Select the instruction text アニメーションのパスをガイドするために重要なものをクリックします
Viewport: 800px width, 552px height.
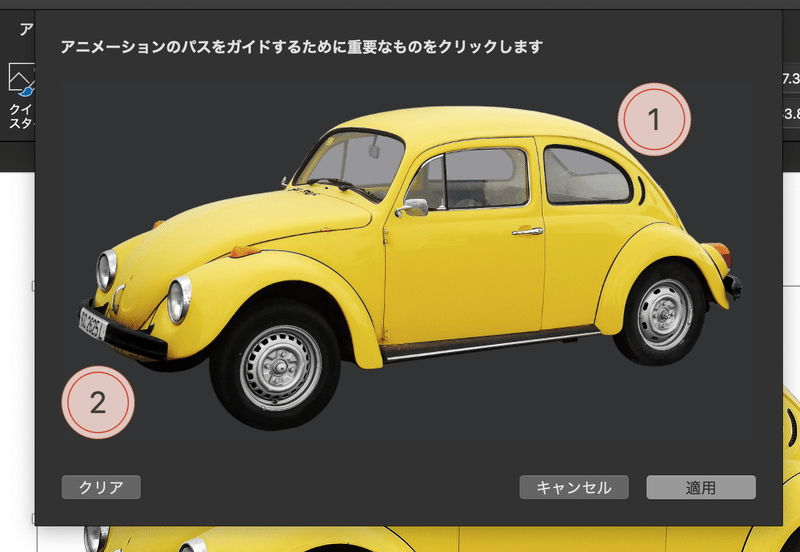(302, 47)
